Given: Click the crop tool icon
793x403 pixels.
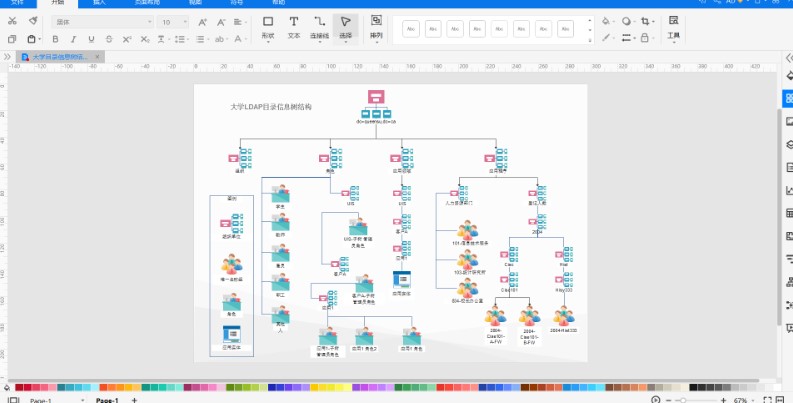Looking at the screenshot, I should [646, 21].
